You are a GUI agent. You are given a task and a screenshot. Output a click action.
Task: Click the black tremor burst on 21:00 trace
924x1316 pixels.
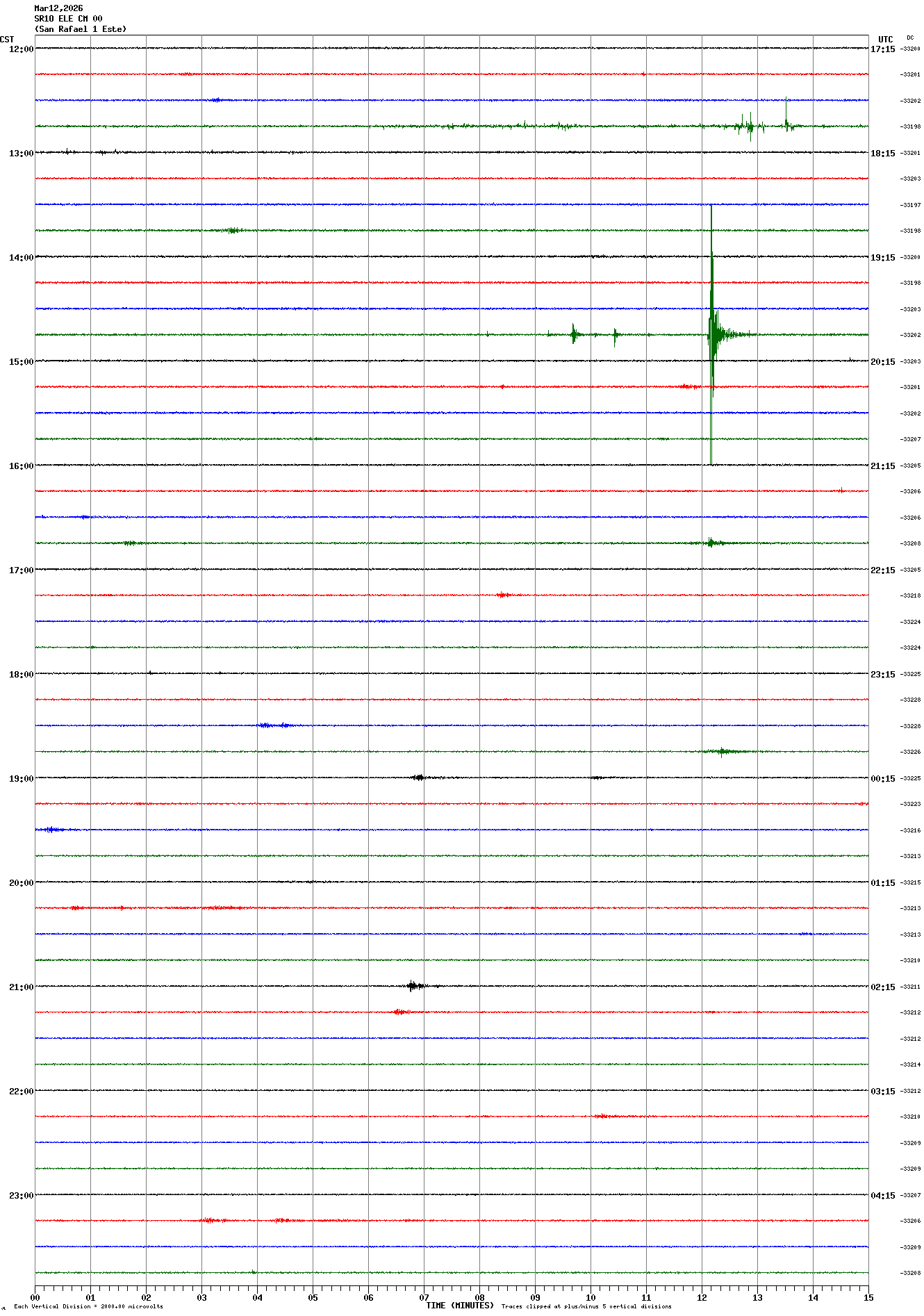(x=415, y=985)
